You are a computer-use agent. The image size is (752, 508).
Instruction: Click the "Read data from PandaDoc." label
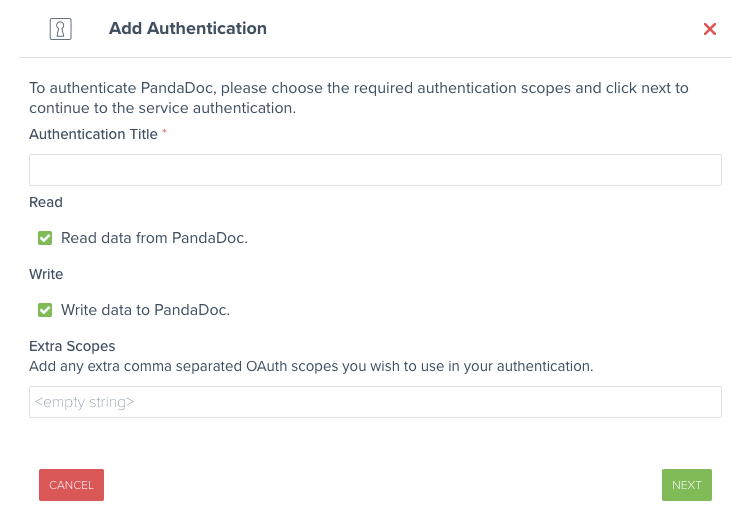[154, 238]
